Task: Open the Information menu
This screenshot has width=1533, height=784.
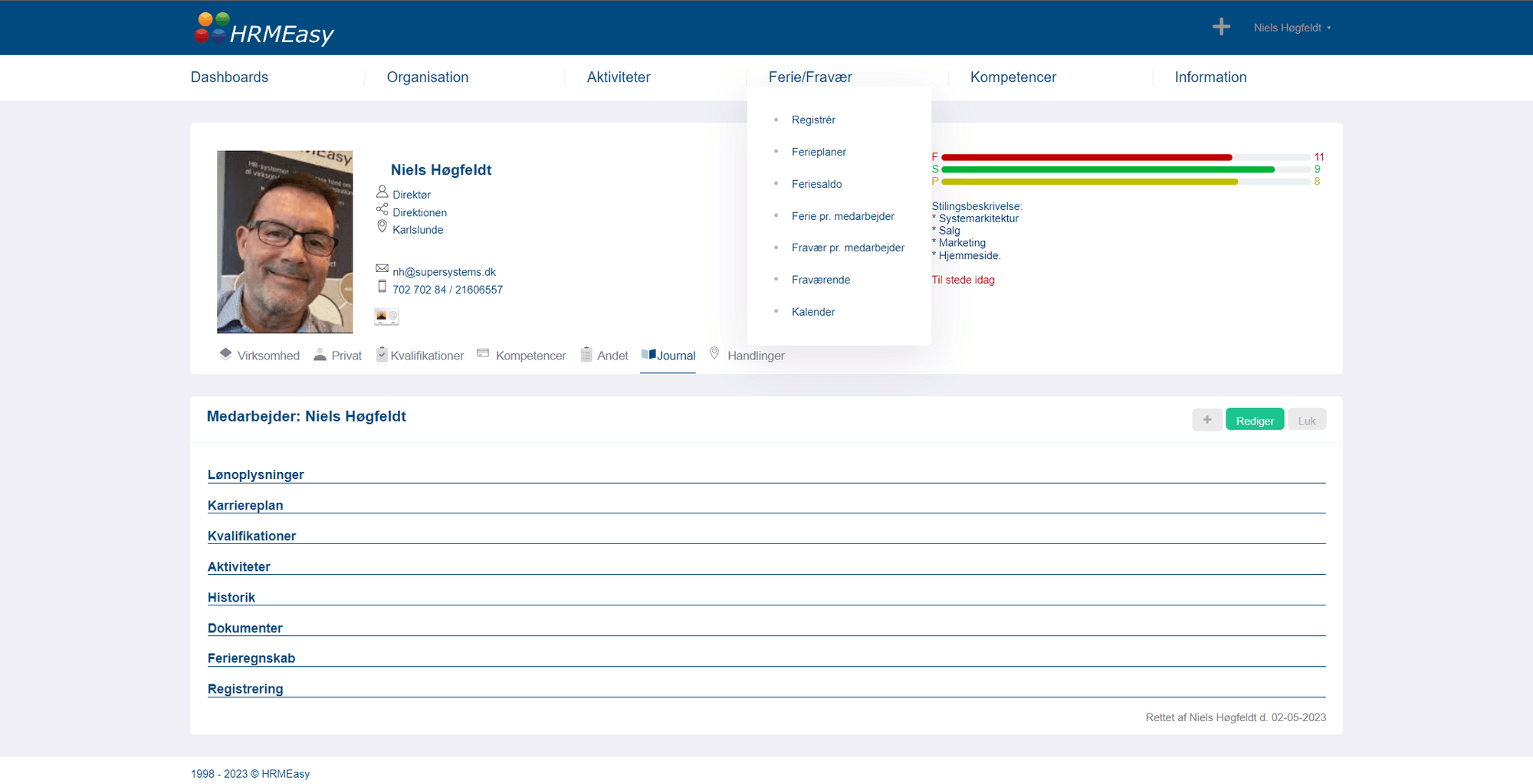Action: click(x=1210, y=77)
